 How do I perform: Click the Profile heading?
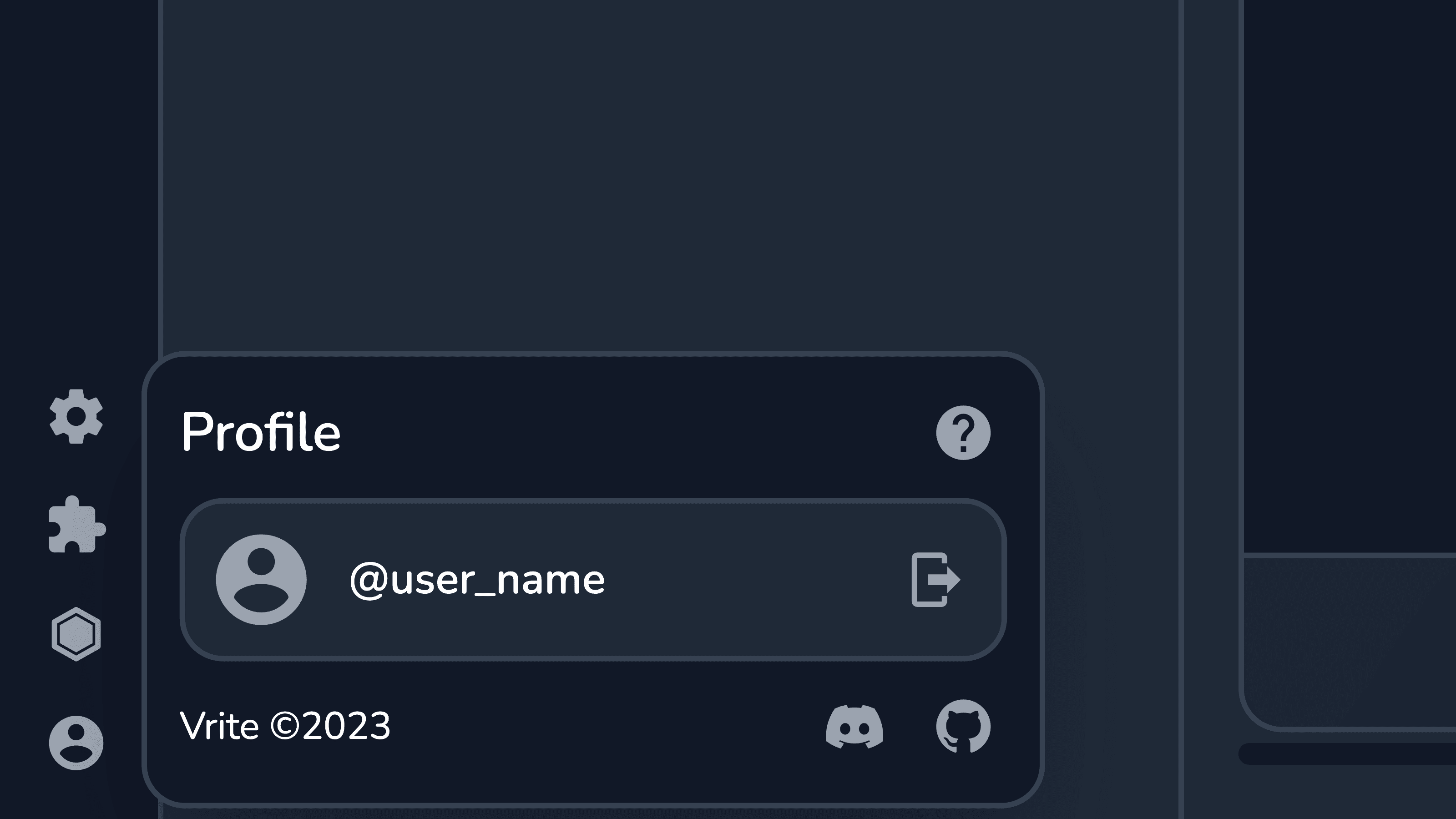[261, 433]
